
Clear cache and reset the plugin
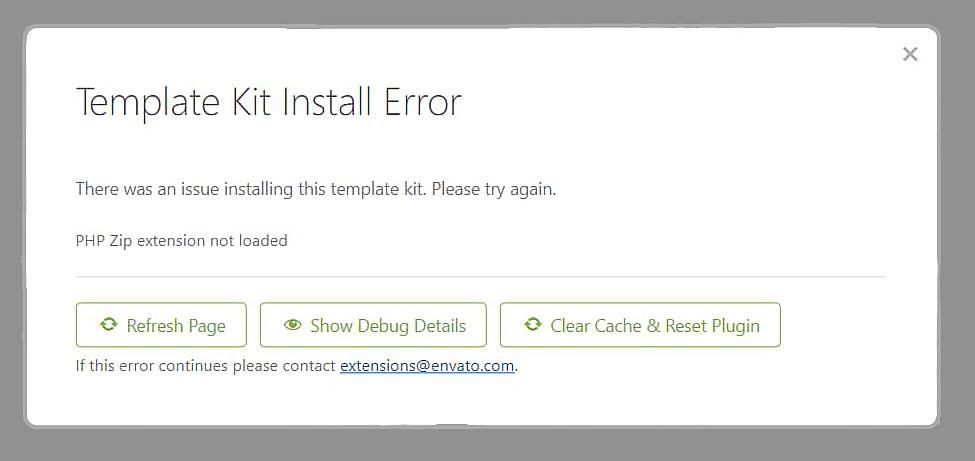640,325
